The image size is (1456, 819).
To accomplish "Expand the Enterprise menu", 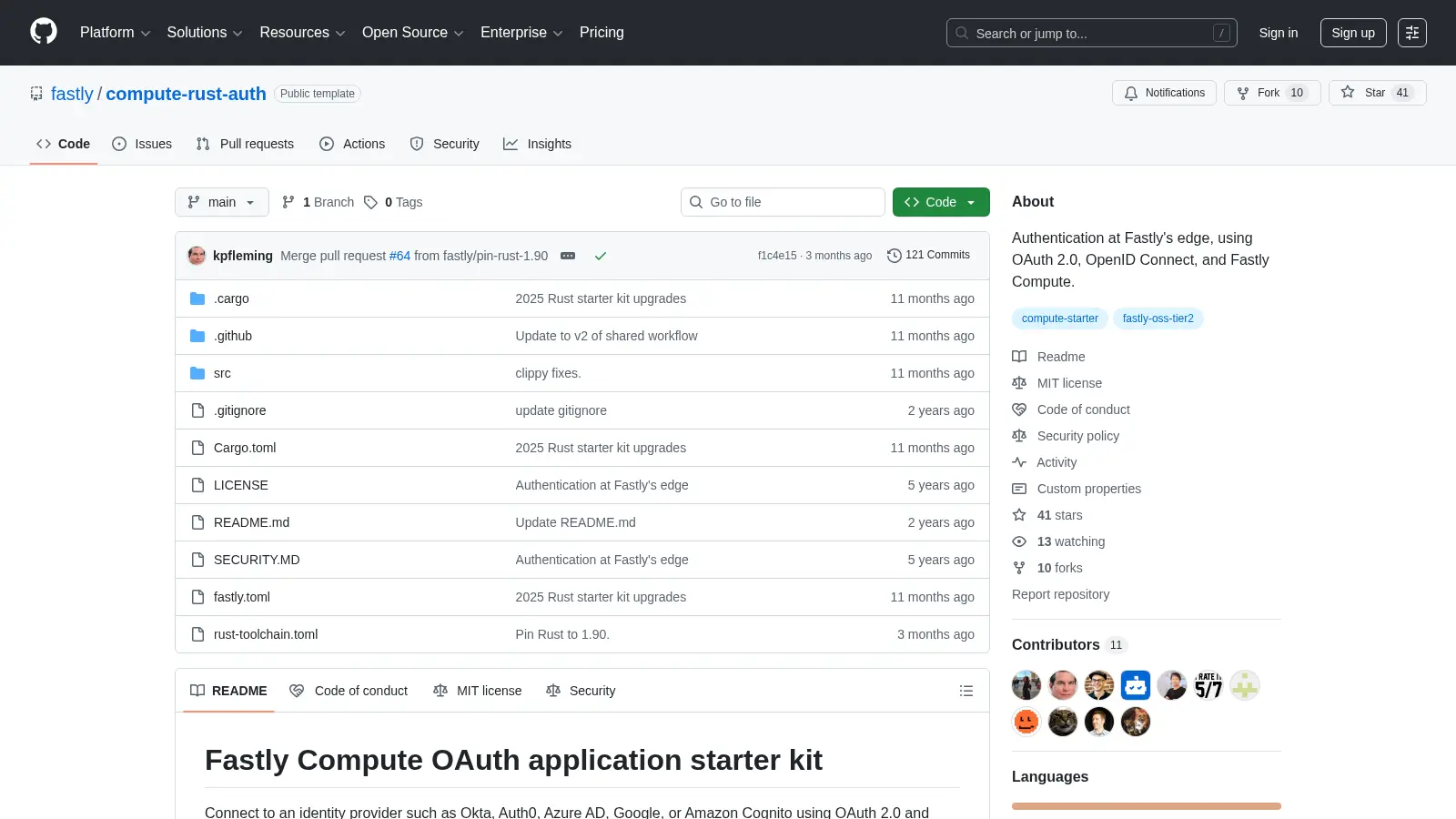I will (x=521, y=33).
